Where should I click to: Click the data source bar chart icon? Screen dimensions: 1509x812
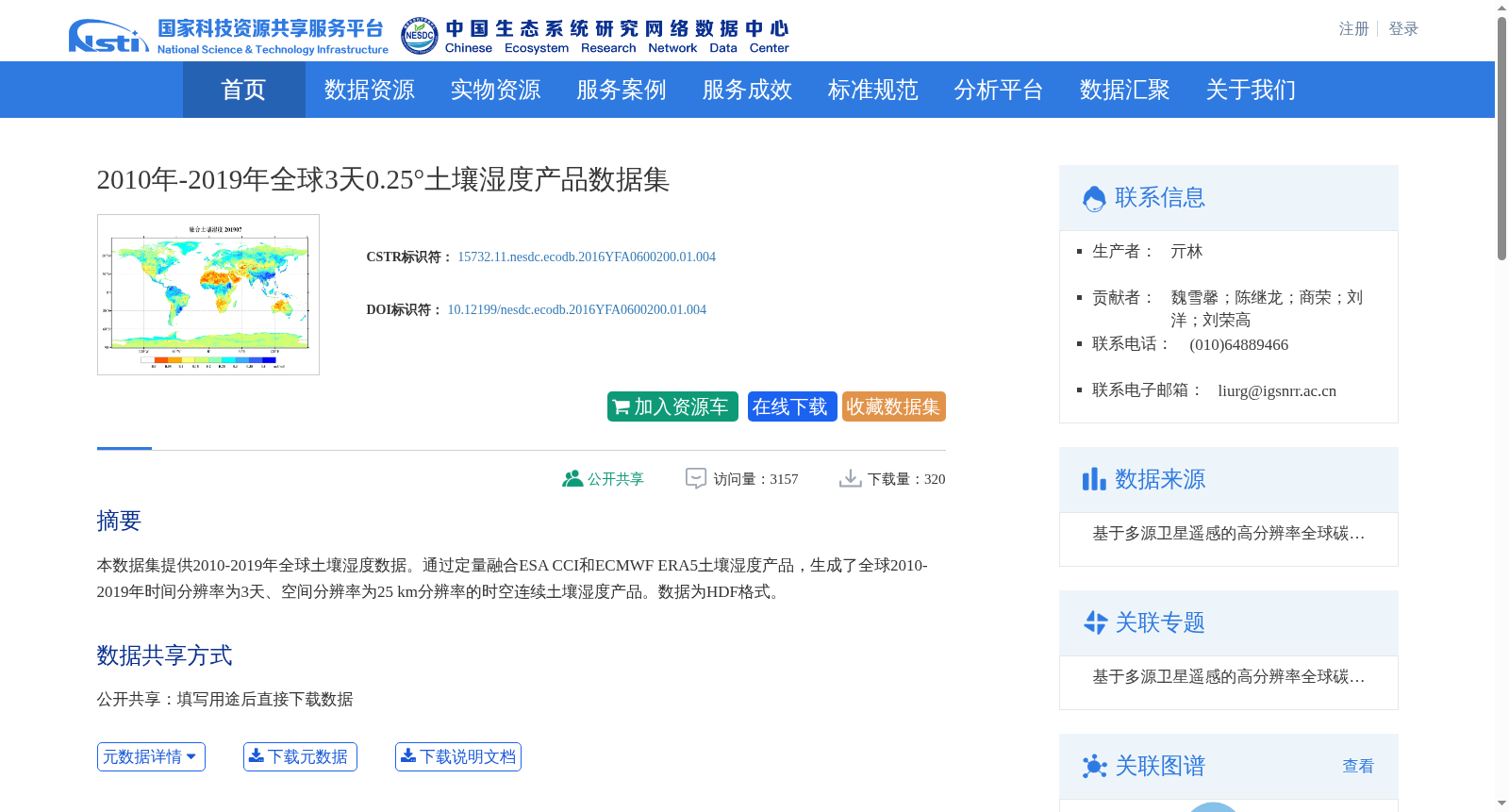tap(1094, 479)
